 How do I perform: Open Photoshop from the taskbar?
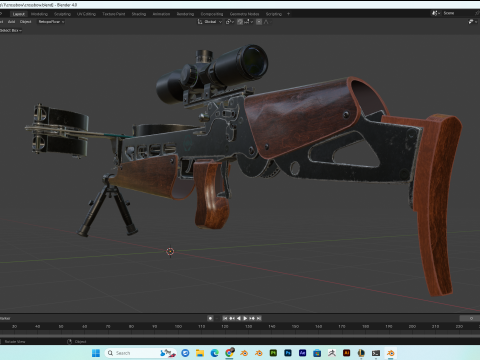click(288, 353)
